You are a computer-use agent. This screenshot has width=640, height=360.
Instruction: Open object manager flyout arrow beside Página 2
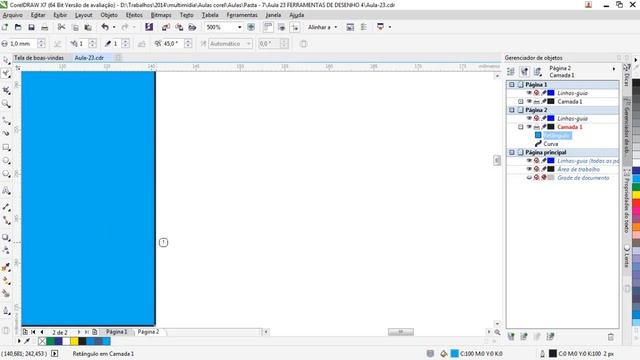click(x=614, y=69)
